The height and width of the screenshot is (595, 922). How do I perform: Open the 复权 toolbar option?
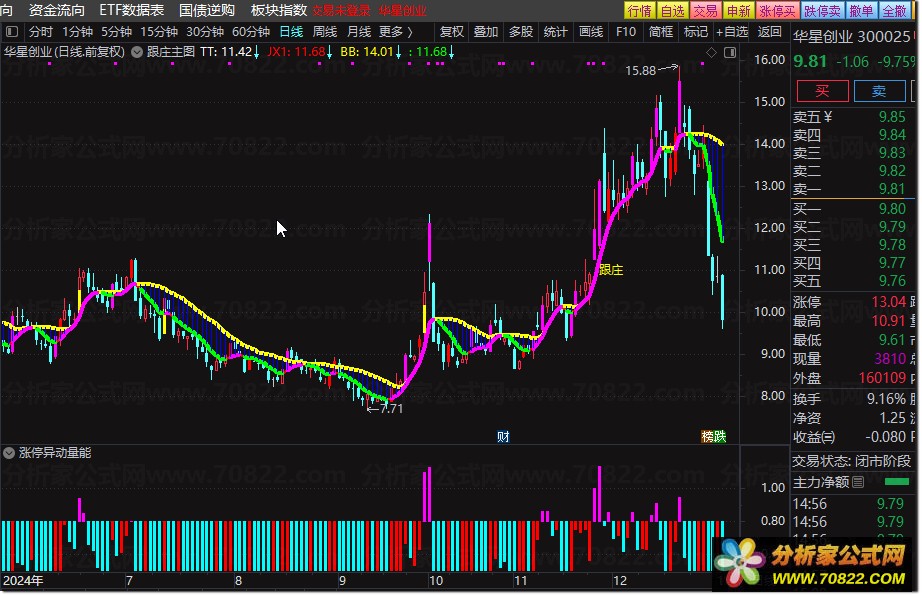coord(452,32)
